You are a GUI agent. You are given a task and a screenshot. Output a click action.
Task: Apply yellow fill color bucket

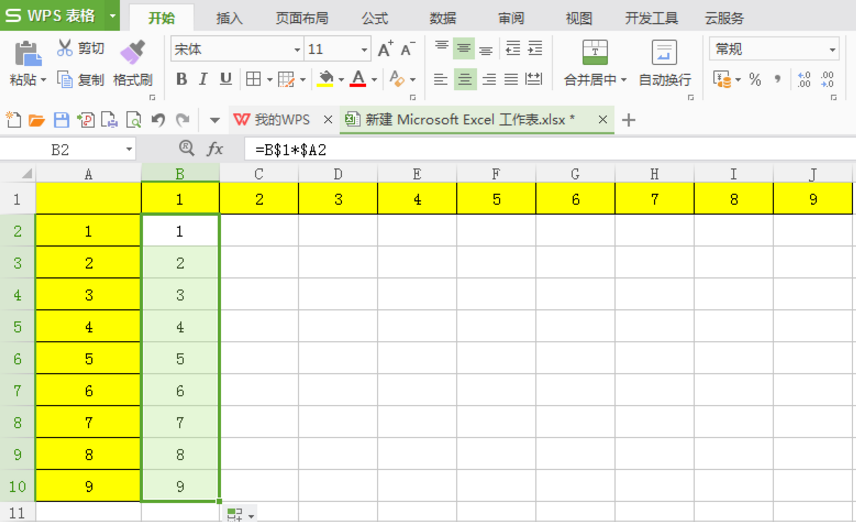[x=325, y=79]
